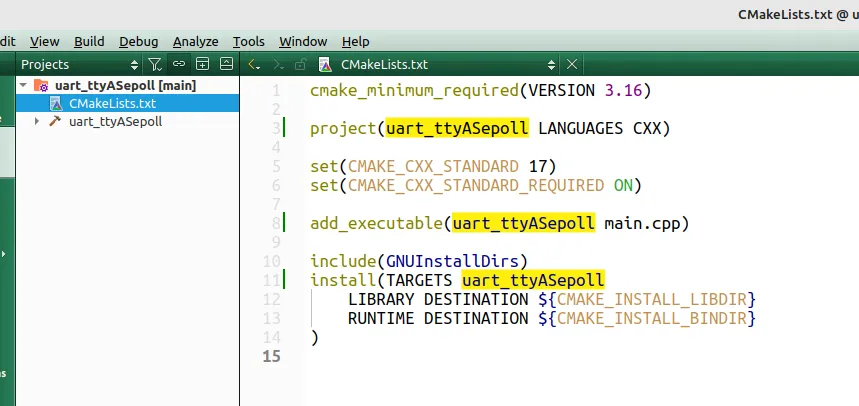Select uart_ttyASepoll hammer target item

pos(116,122)
